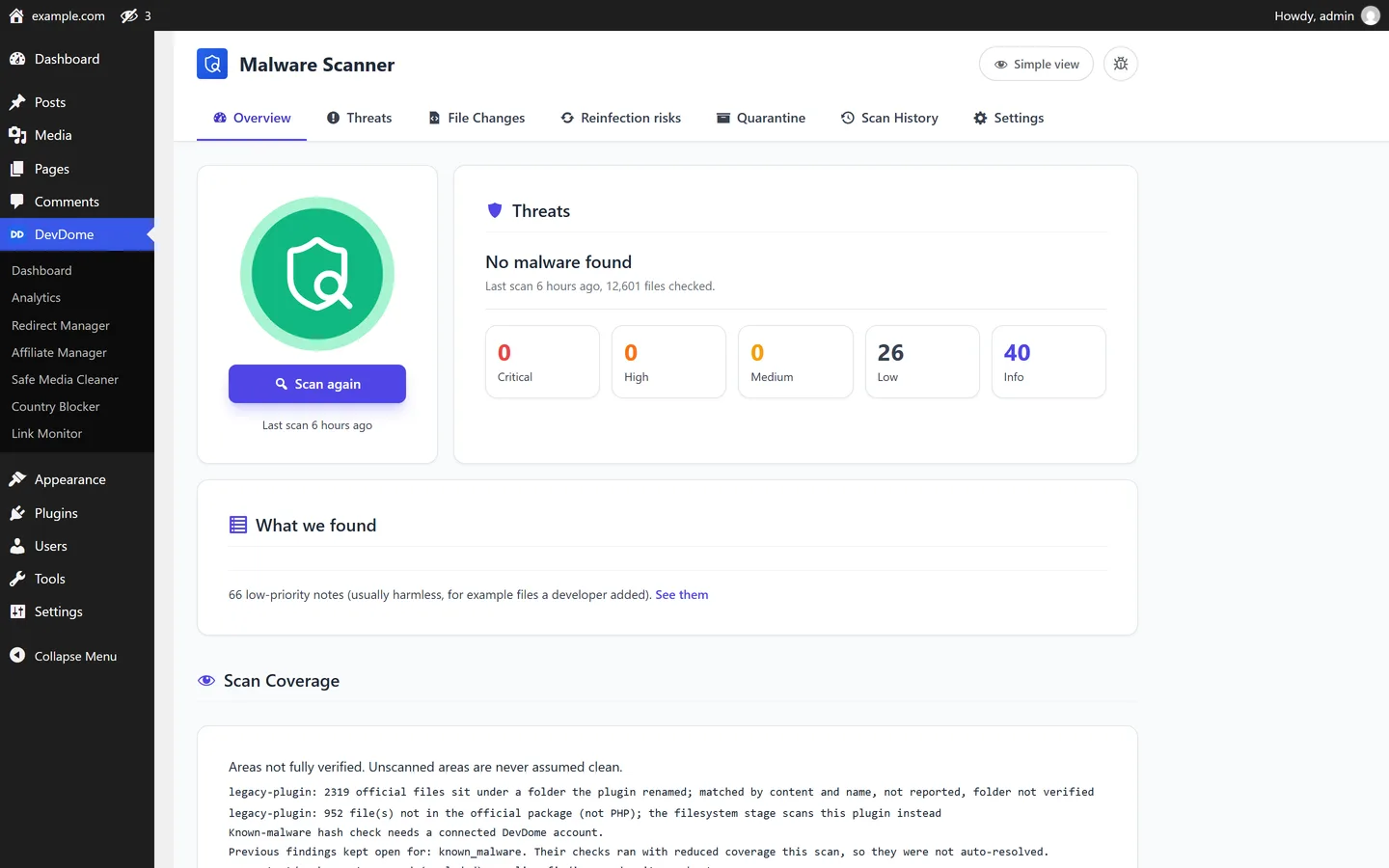1389x868 pixels.
Task: Select the Overview tab
Action: point(252,118)
